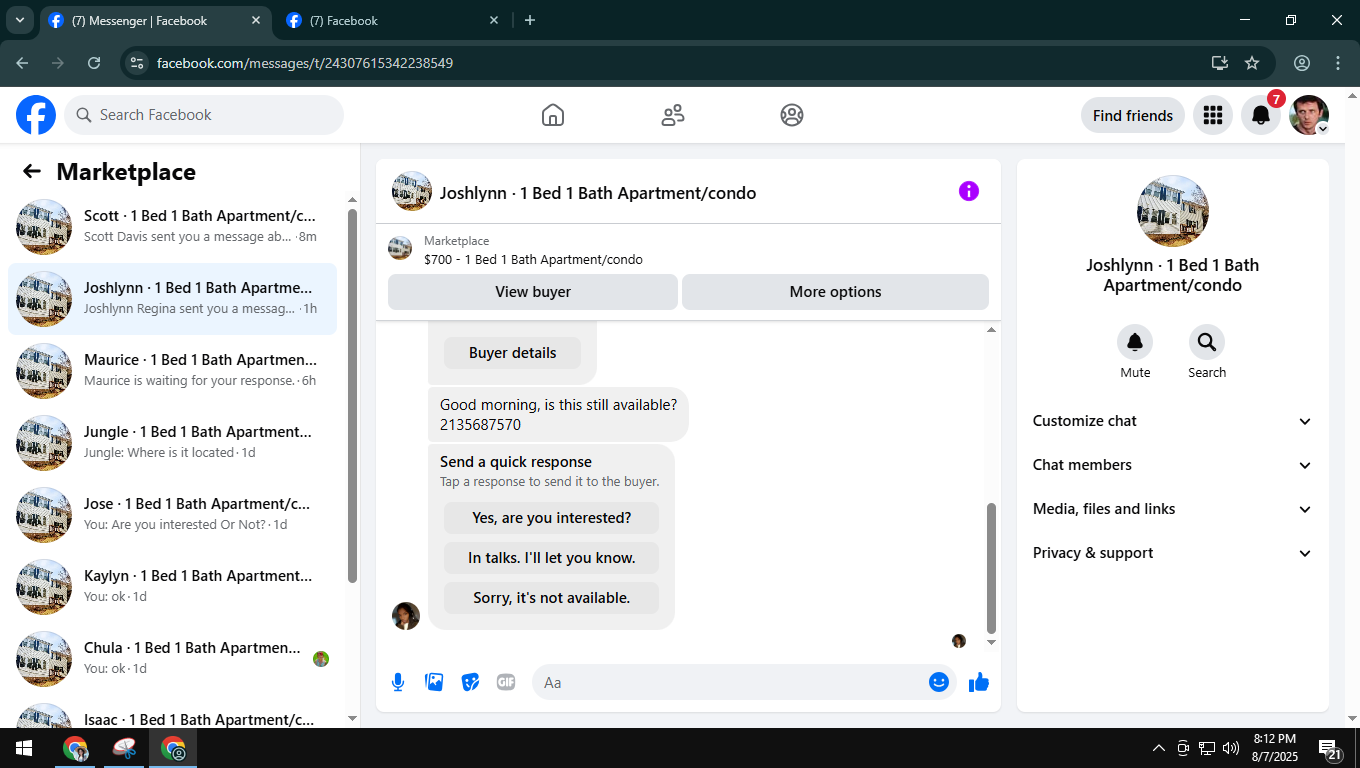1360x768 pixels.
Task: Choose a GIF for the message
Action: (x=506, y=682)
